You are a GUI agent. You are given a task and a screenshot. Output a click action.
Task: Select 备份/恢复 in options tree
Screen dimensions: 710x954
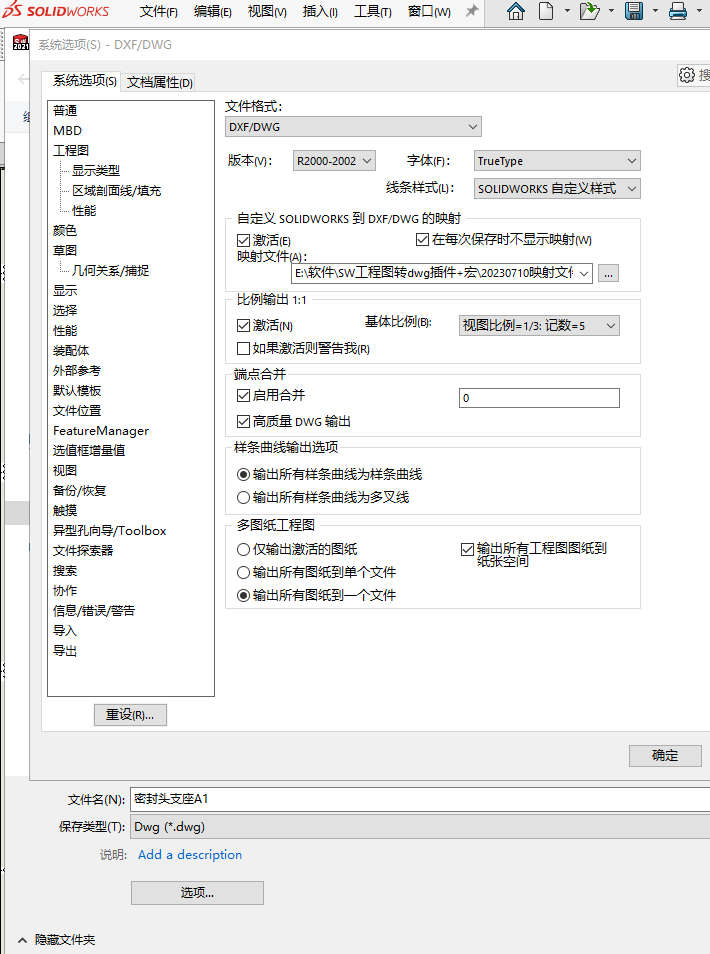[80, 490]
